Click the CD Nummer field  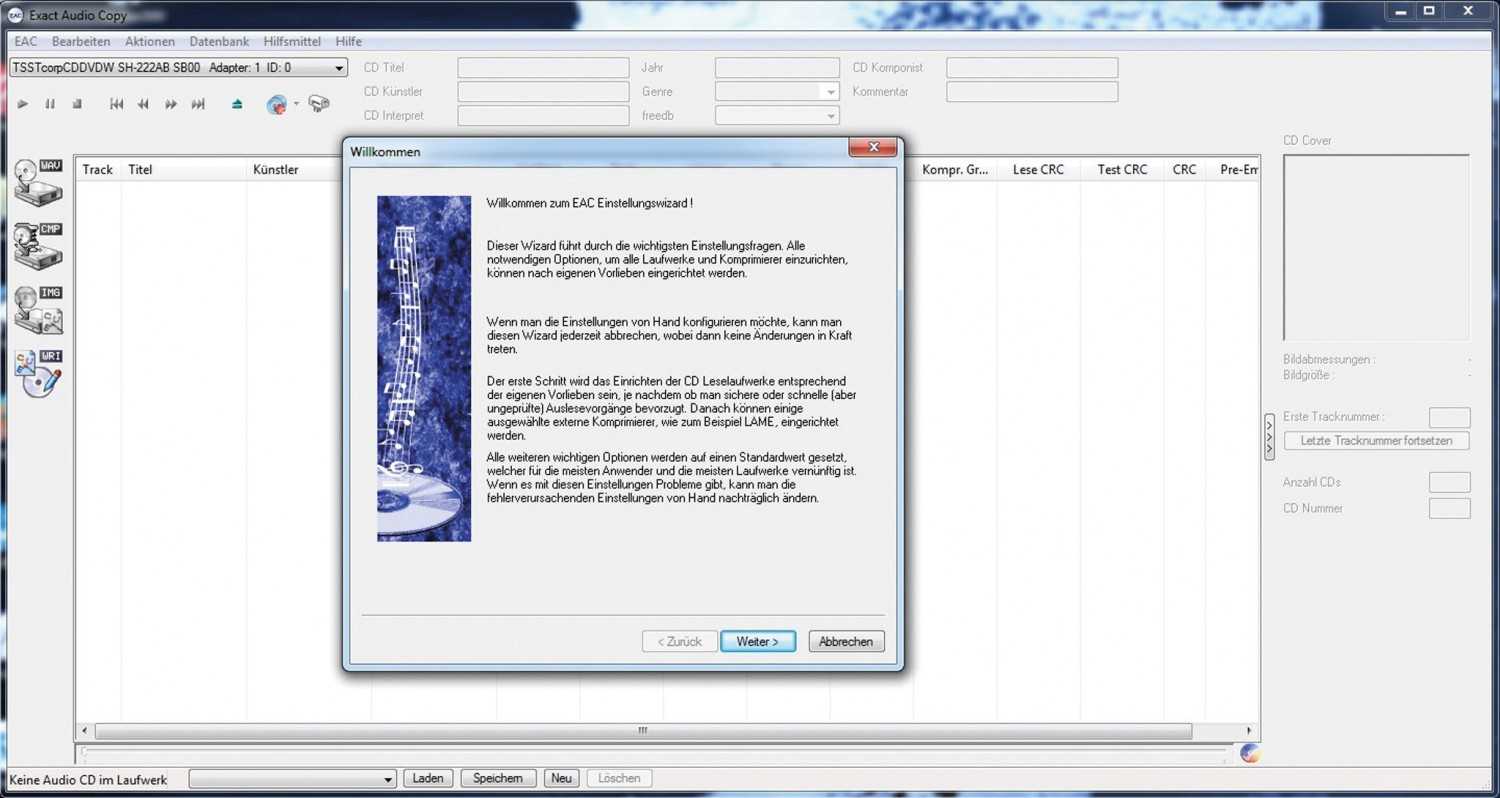[x=1450, y=509]
